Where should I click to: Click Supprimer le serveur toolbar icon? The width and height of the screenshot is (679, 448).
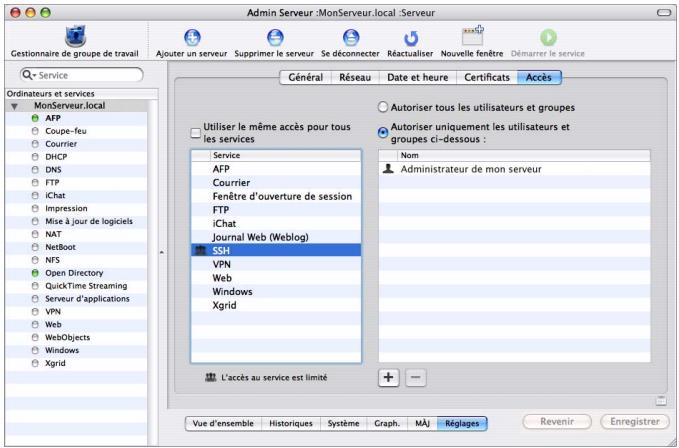[x=275, y=38]
